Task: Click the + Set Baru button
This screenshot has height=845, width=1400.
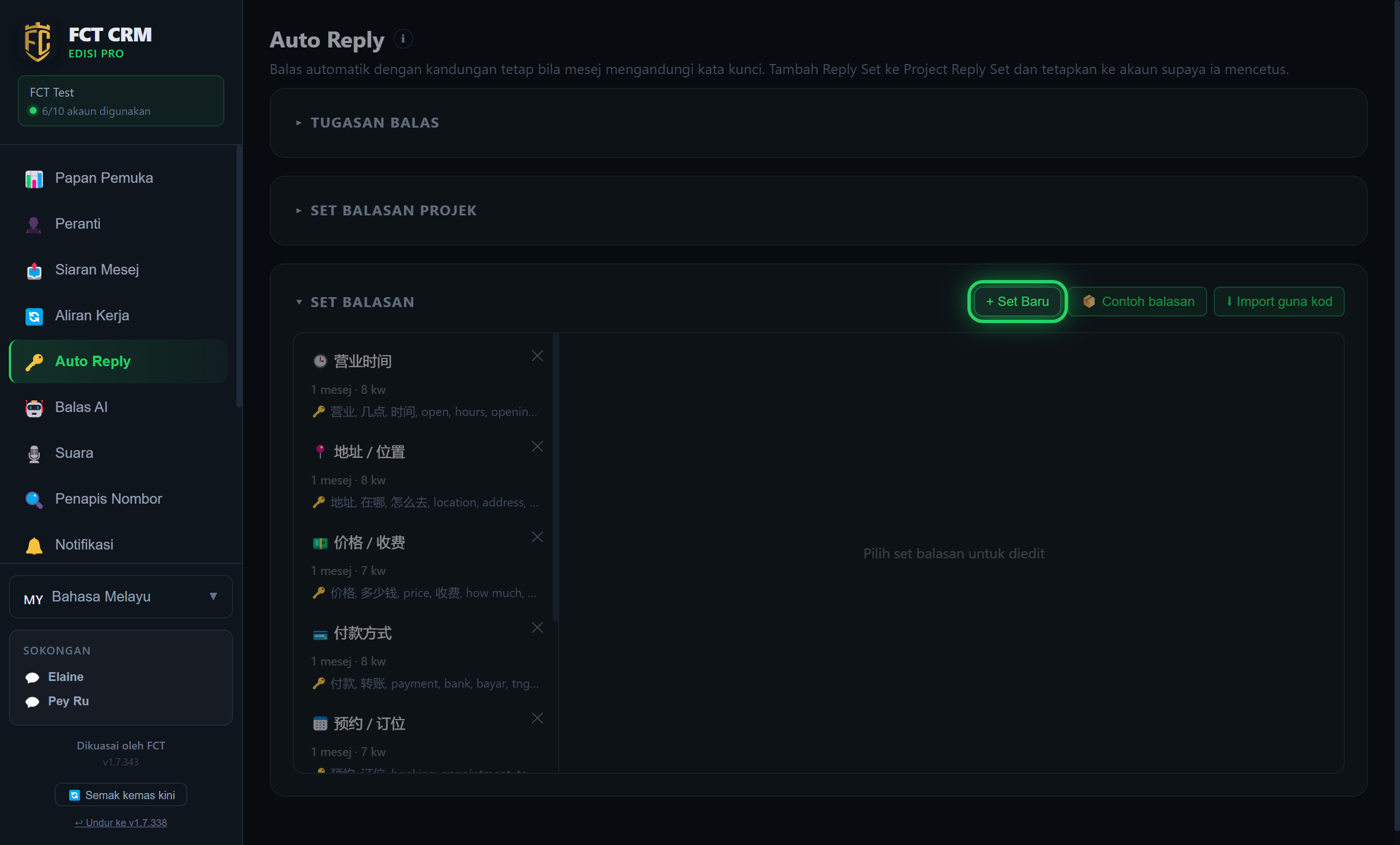Action: pyautogui.click(x=1017, y=302)
